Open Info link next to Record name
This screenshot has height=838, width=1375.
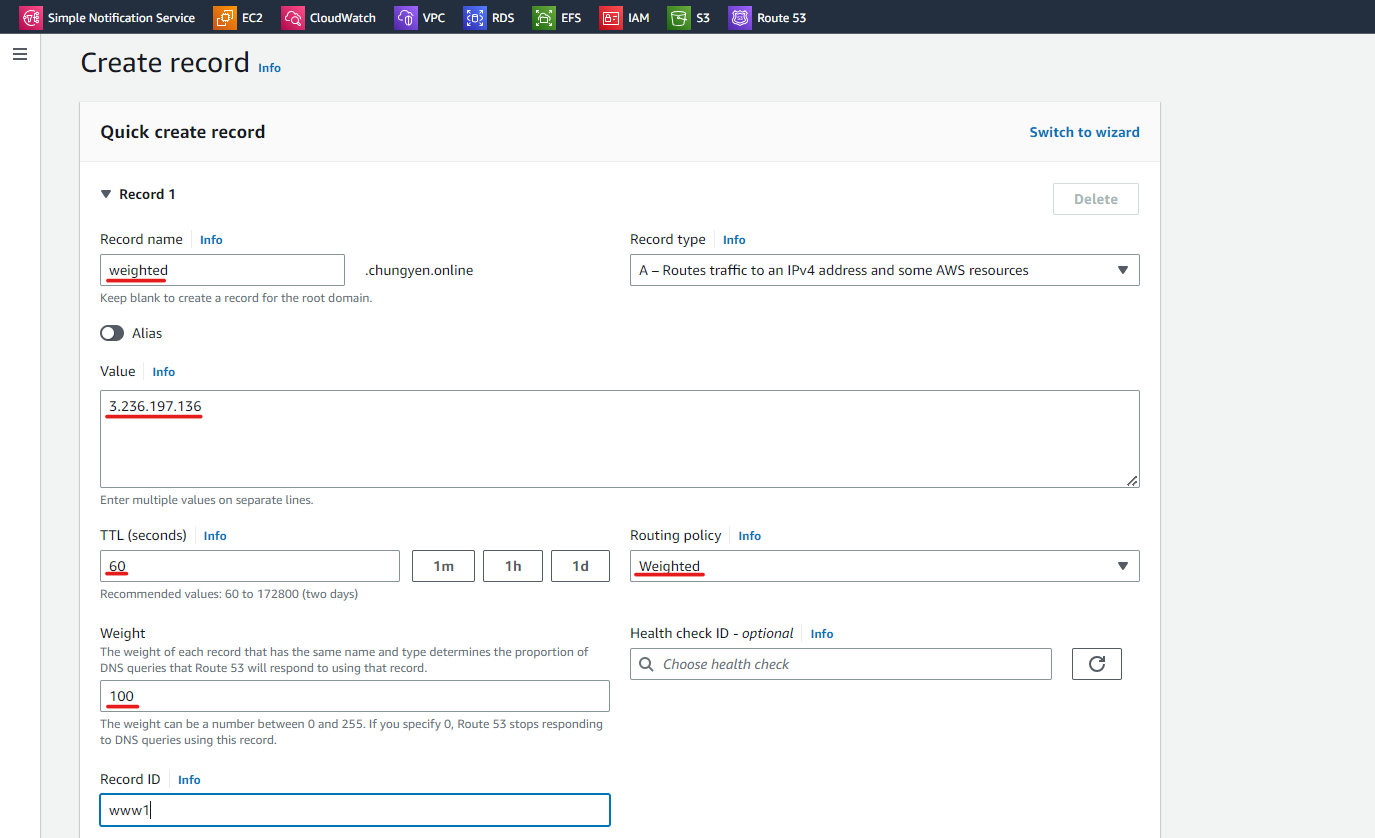click(x=211, y=240)
